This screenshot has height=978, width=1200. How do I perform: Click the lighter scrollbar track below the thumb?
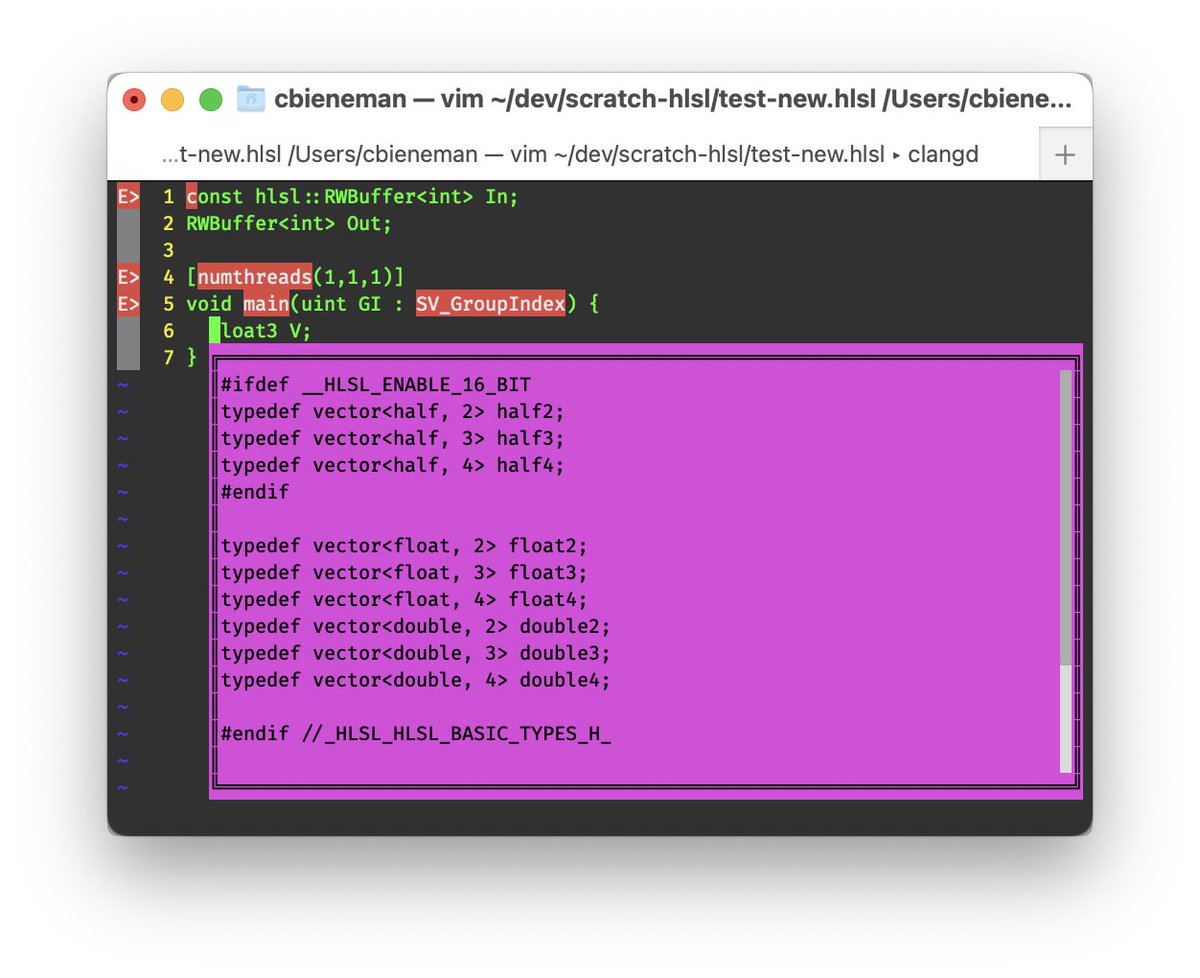(1065, 718)
